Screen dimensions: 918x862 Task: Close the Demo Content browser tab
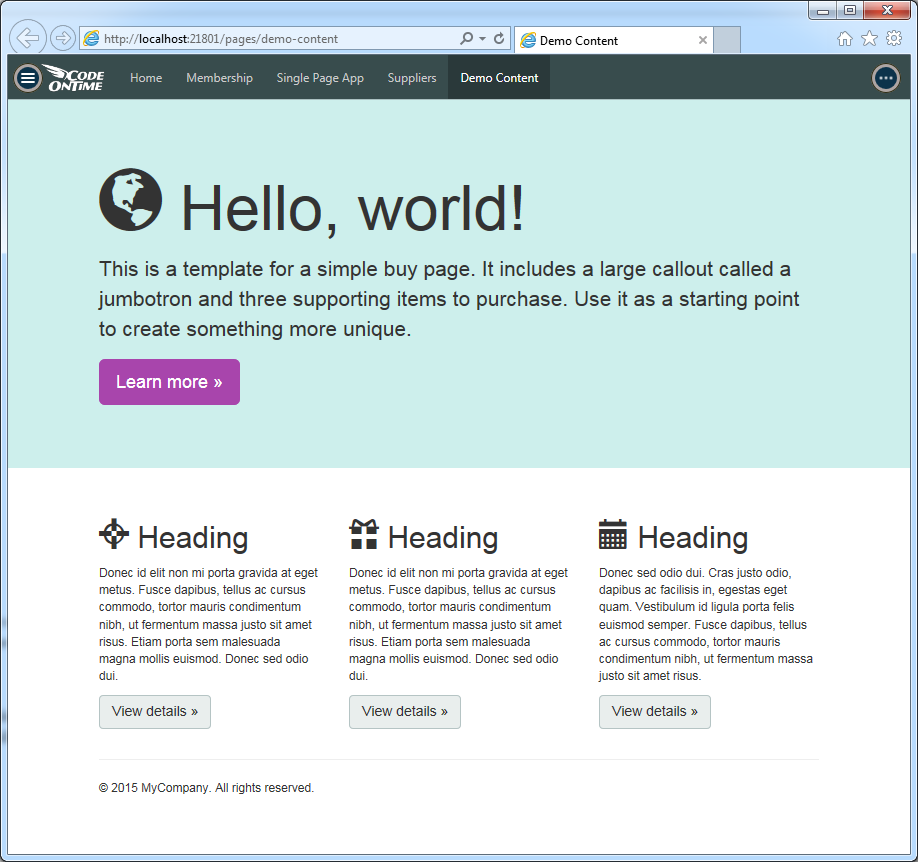[x=703, y=40]
